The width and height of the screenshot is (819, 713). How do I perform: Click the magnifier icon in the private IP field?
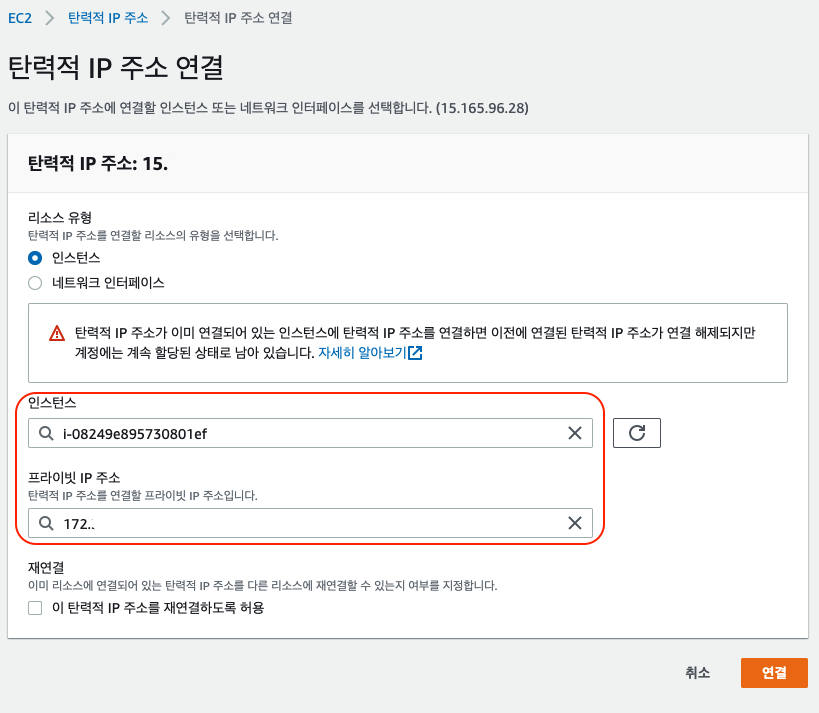pyautogui.click(x=45, y=523)
